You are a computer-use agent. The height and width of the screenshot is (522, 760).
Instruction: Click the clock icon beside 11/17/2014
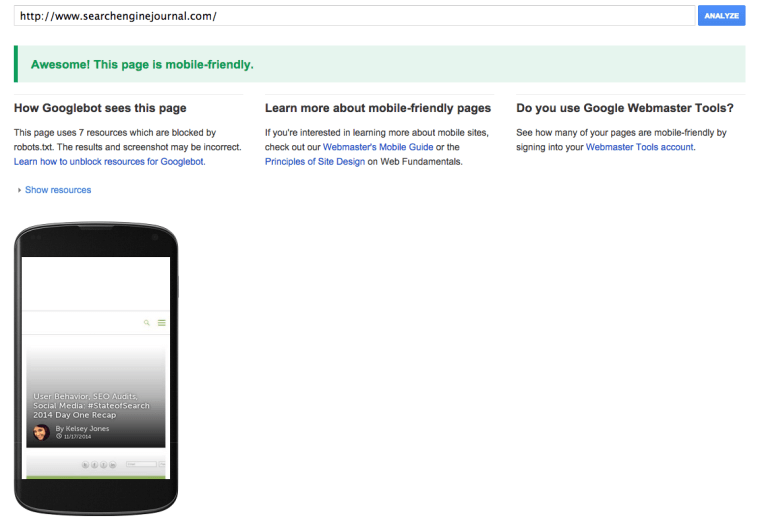[x=59, y=437]
